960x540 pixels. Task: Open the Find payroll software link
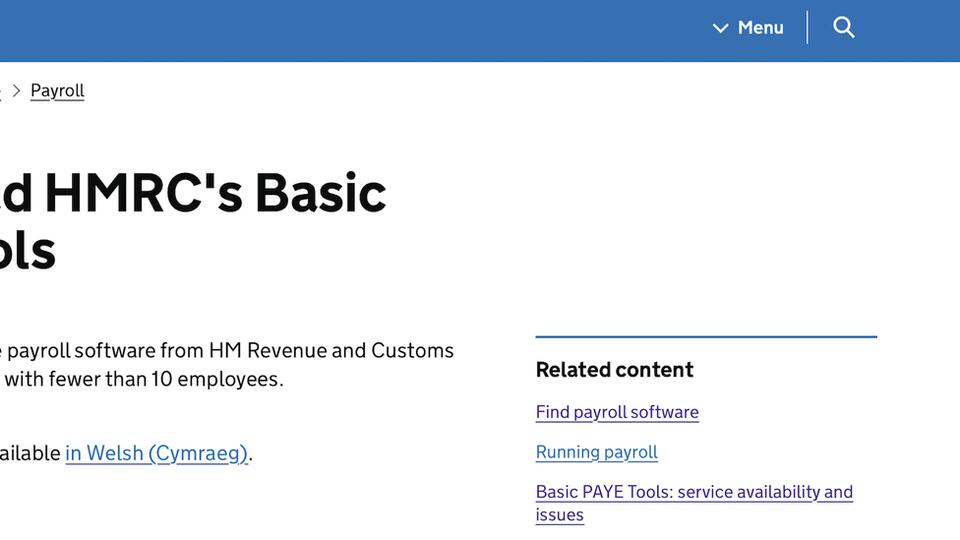coord(617,412)
